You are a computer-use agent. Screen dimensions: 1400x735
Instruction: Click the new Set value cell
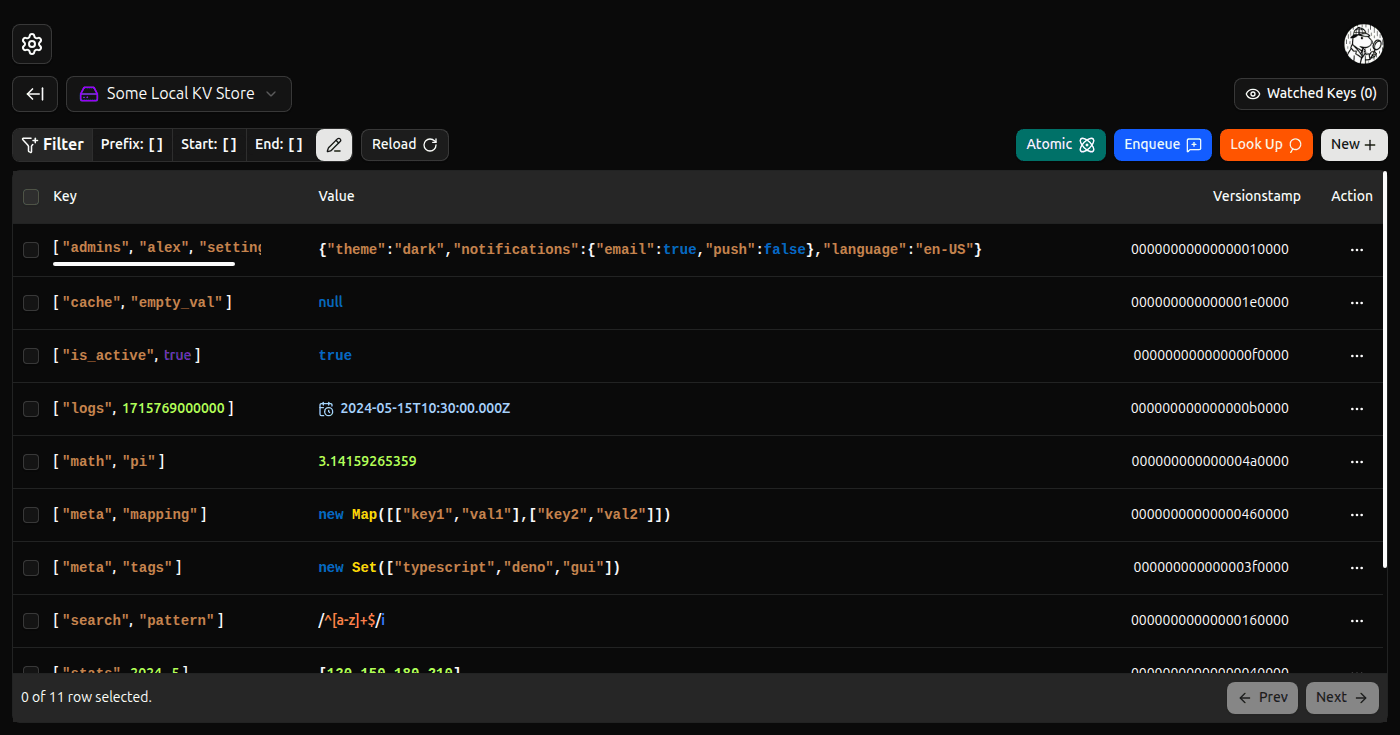[x=470, y=567]
